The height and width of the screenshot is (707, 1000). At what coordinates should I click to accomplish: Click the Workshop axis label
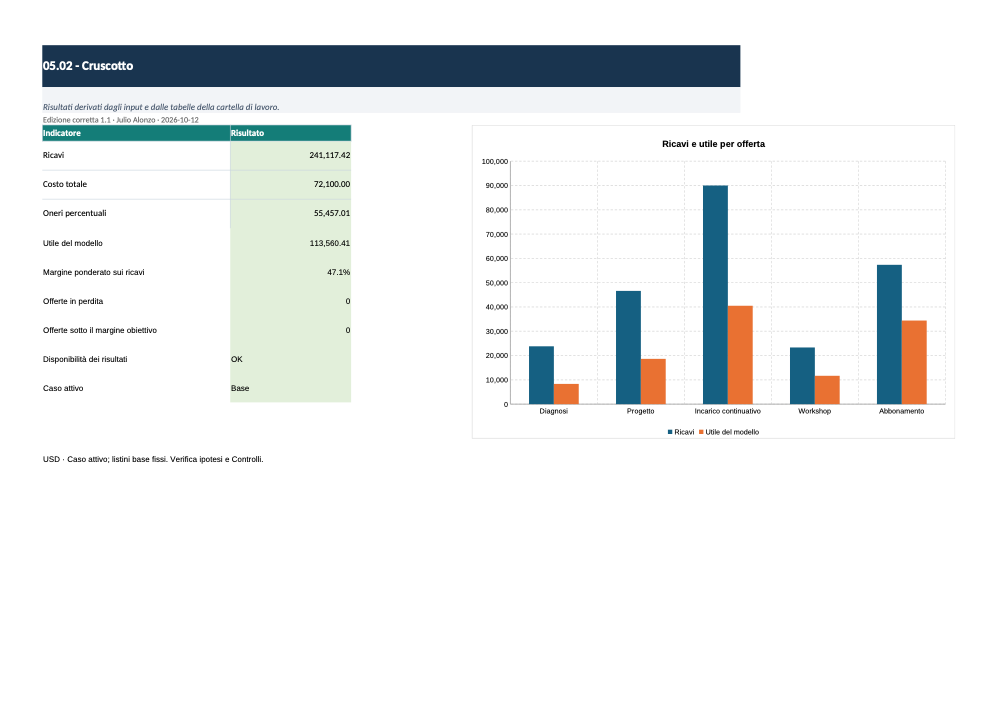click(814, 411)
